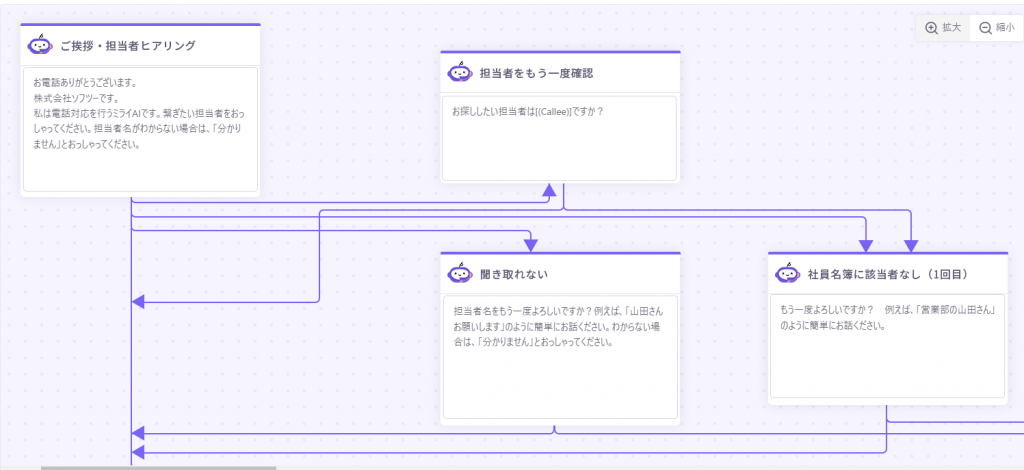Select the 聞き取れない node title
The height and width of the screenshot is (470, 1024).
coord(513,274)
